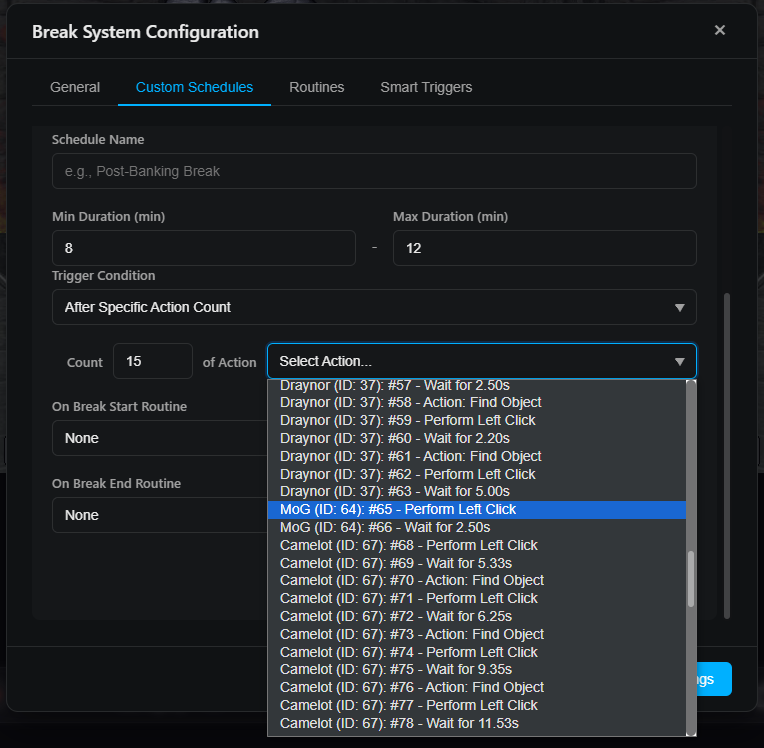This screenshot has height=748, width=764.
Task: Select Camelot #77 Perform Left Click
Action: tap(477, 705)
